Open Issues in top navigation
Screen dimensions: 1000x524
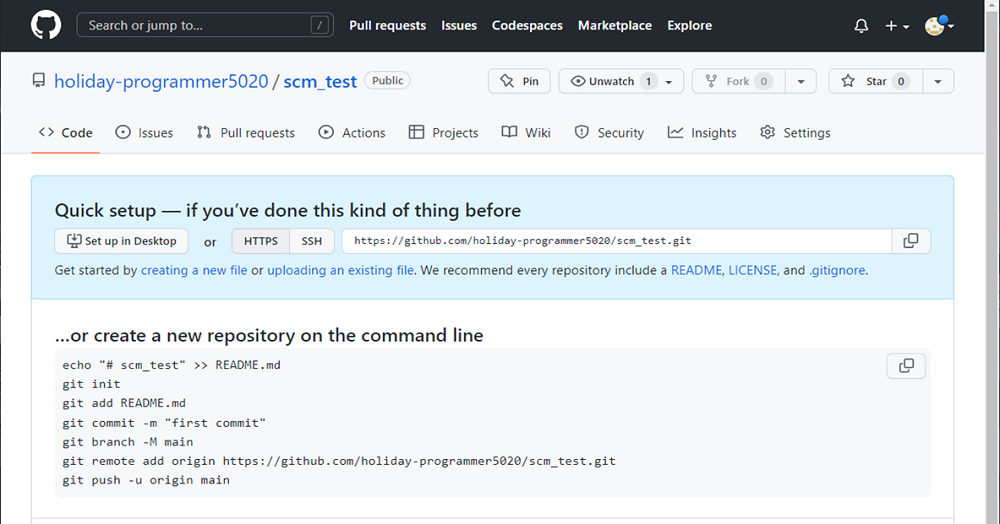(459, 25)
